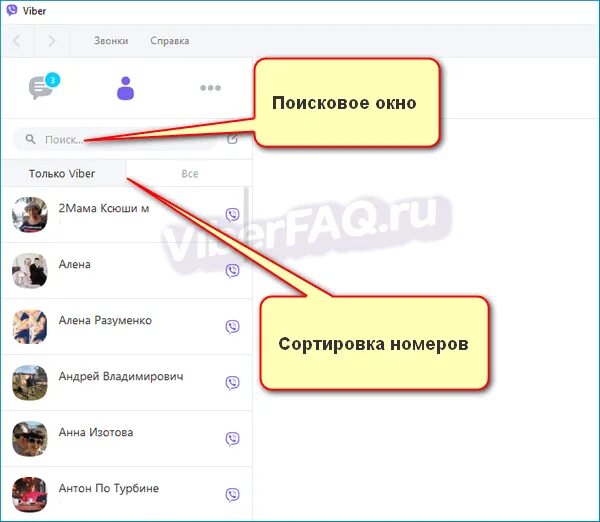This screenshot has height=522, width=600.
Task: Click Viber call icon for Антон По Турбине
Action: tap(233, 494)
